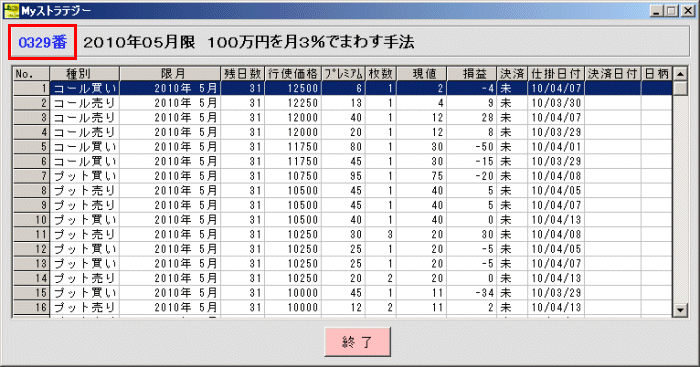This screenshot has height=367, width=700.
Task: Maximize the Myストラテジー window
Action: tap(671, 11)
